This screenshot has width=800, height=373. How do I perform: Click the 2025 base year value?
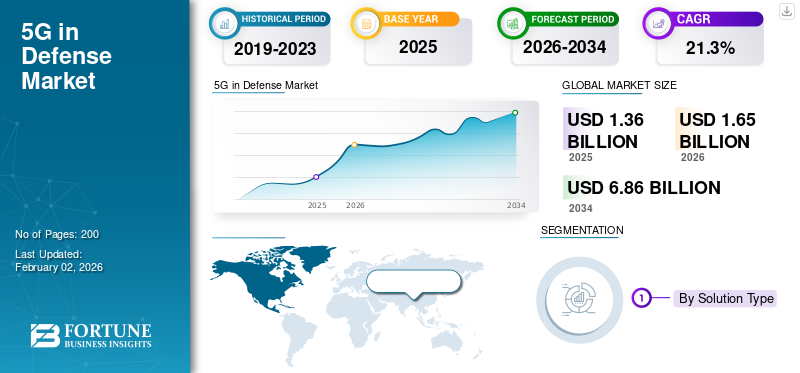click(x=418, y=47)
